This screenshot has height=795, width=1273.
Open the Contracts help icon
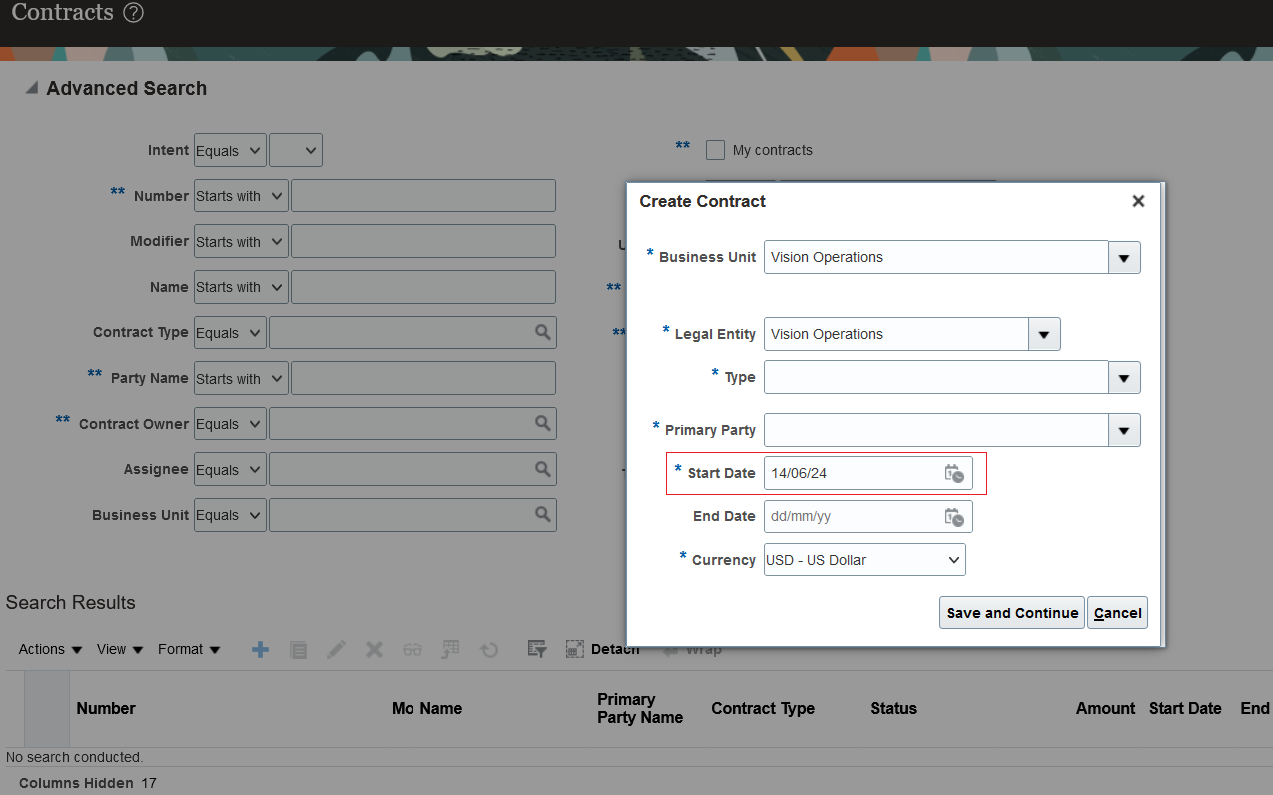134,13
